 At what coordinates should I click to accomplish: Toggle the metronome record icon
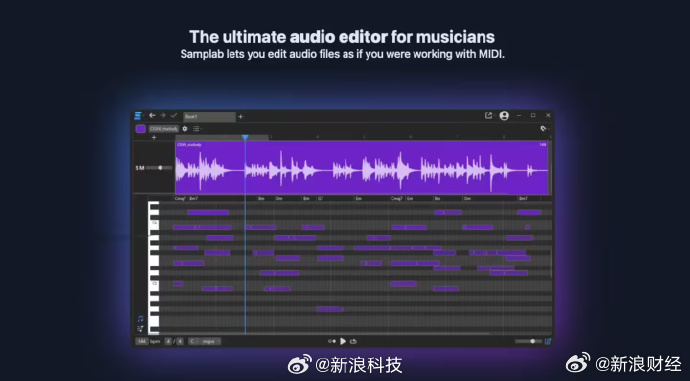[332, 341]
